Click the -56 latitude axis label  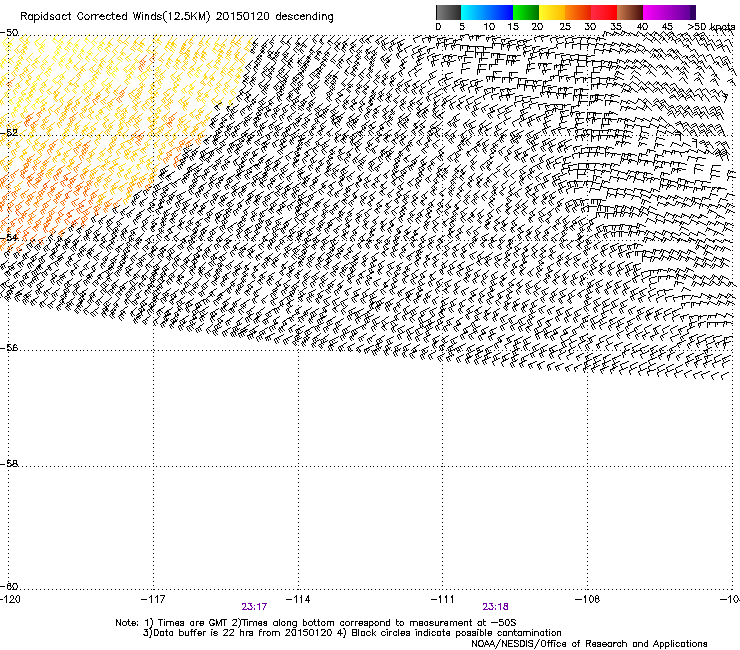coord(9,347)
